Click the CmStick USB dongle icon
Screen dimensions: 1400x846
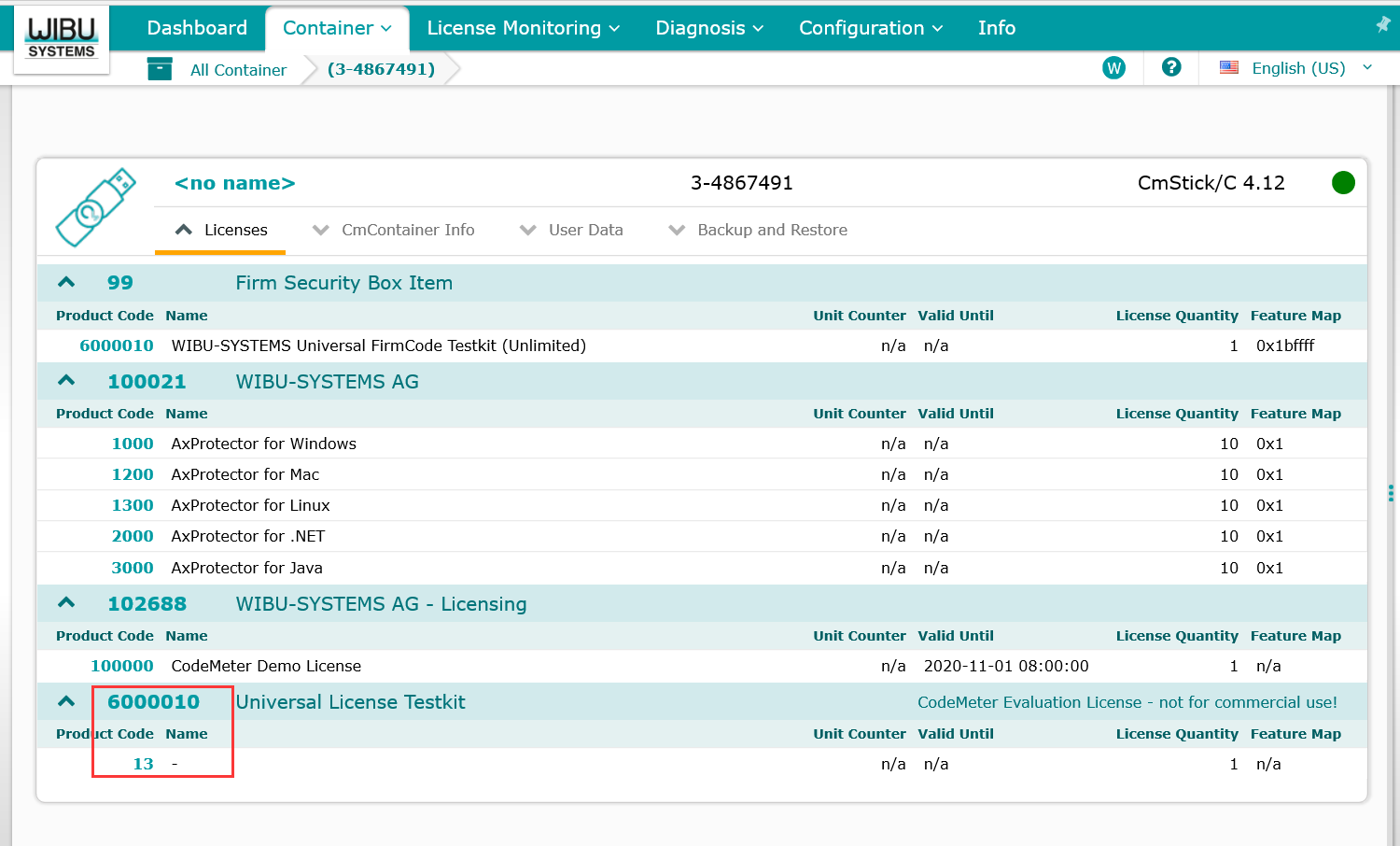(x=95, y=207)
